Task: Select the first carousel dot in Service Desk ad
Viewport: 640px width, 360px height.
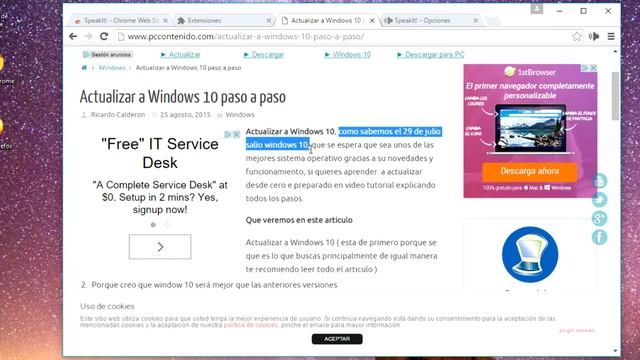Action: [153, 224]
